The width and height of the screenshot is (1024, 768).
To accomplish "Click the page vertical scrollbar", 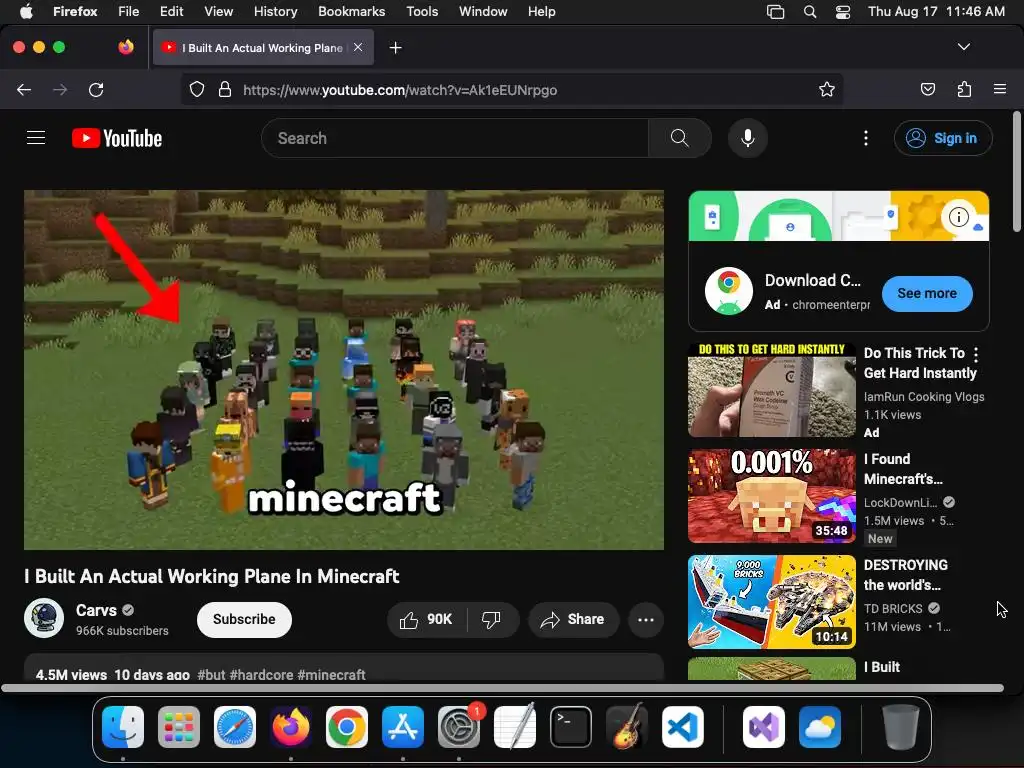I will [x=1016, y=172].
